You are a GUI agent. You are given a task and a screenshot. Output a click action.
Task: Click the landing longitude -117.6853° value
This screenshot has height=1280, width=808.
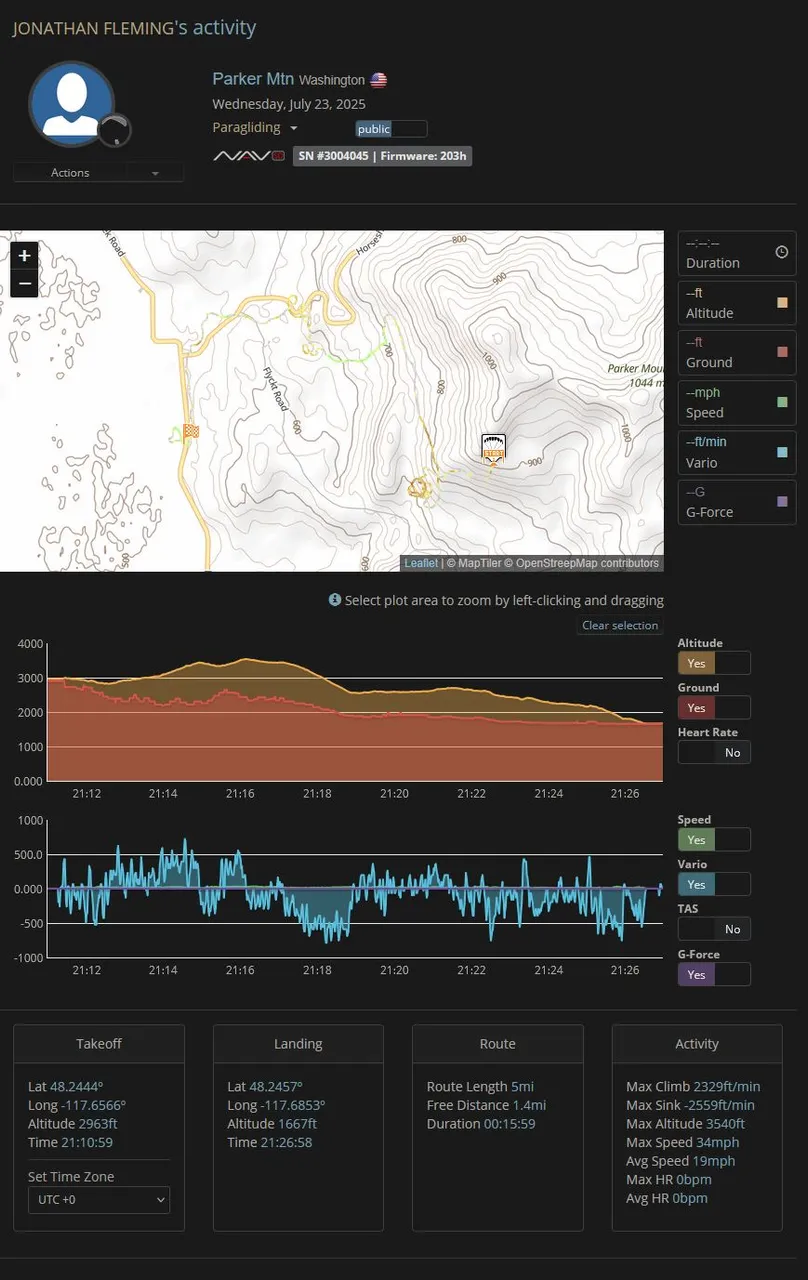coord(293,1105)
